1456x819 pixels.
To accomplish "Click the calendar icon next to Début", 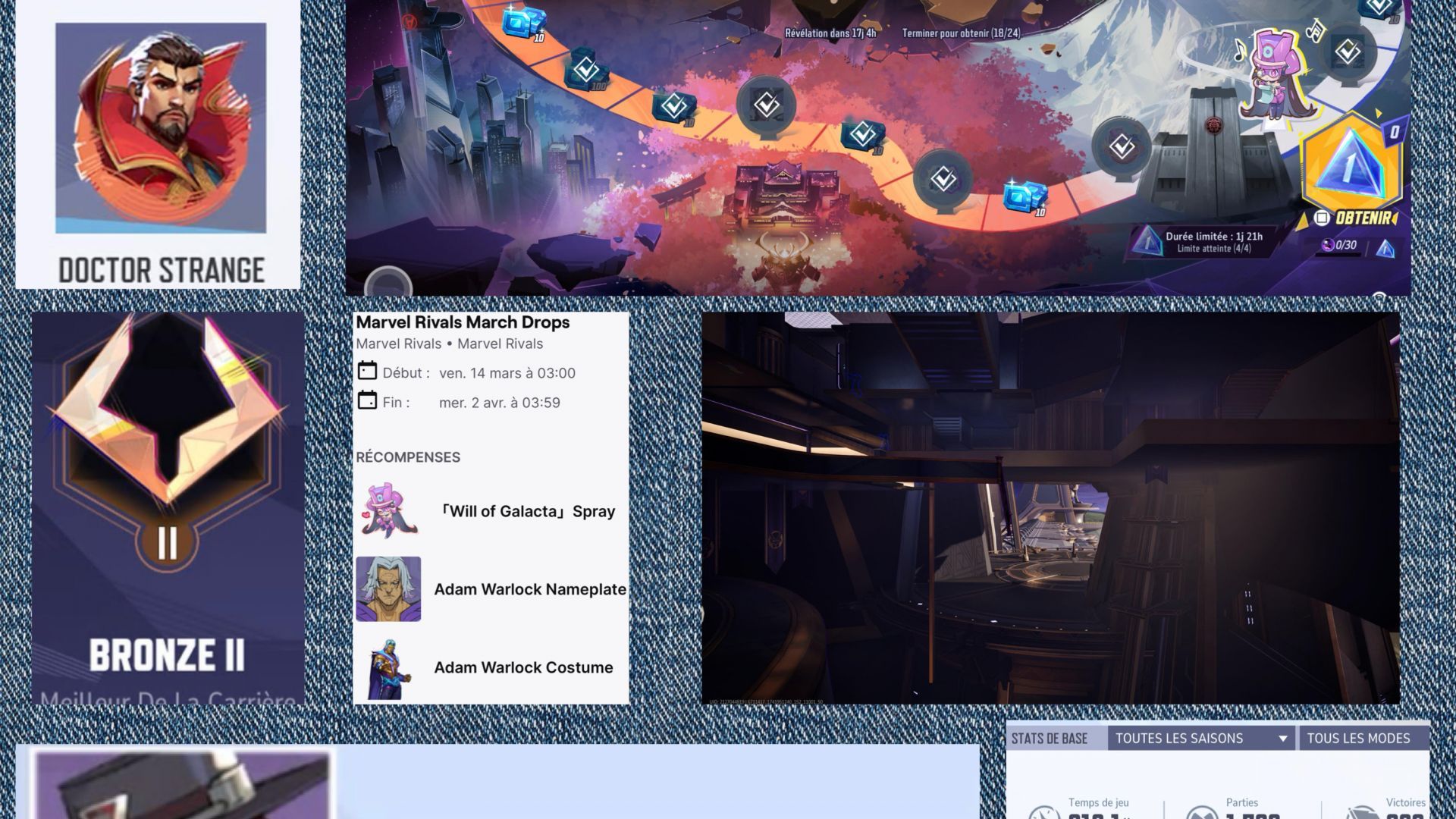I will point(367,371).
